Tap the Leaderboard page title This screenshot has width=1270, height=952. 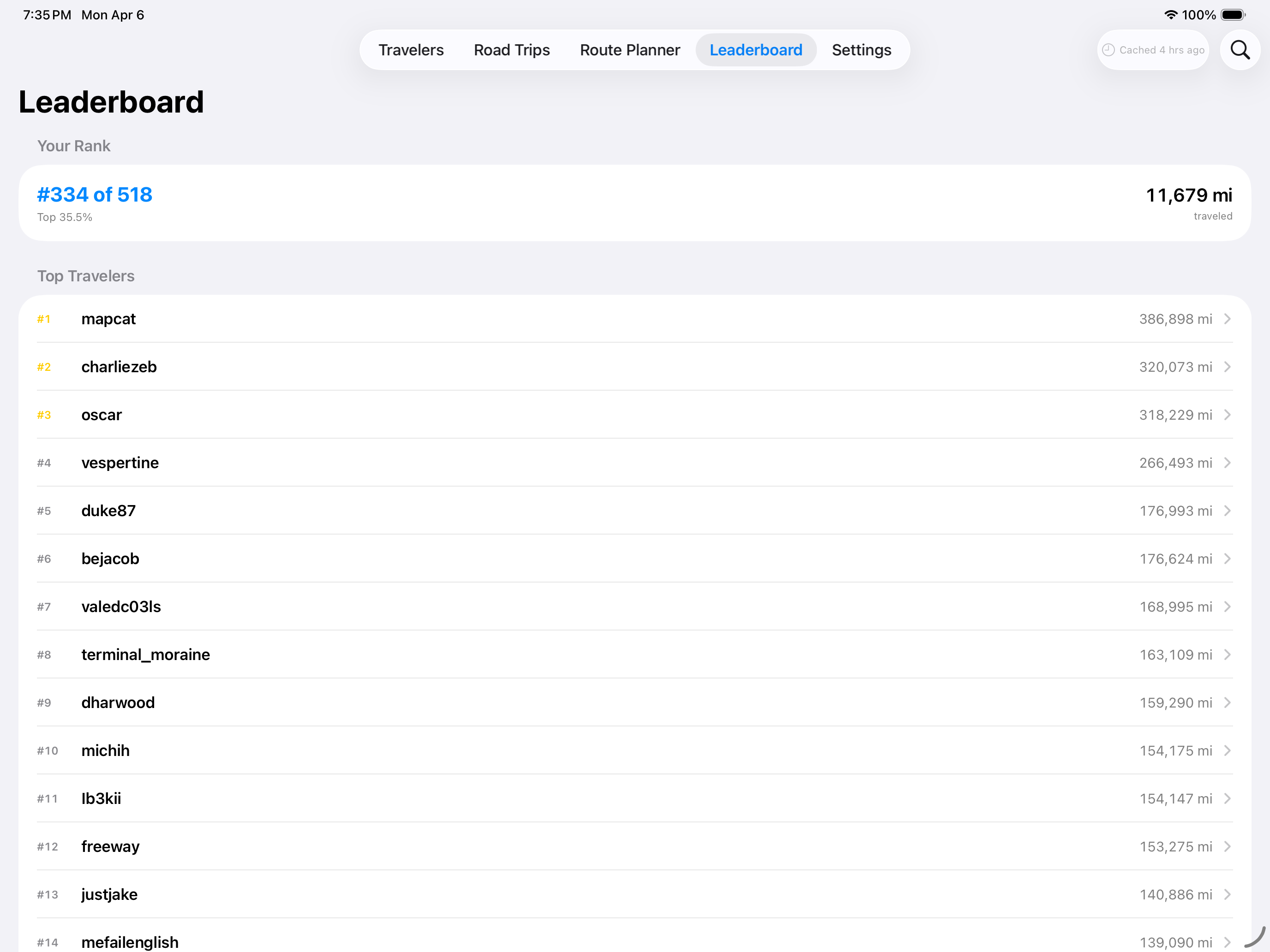(x=111, y=102)
